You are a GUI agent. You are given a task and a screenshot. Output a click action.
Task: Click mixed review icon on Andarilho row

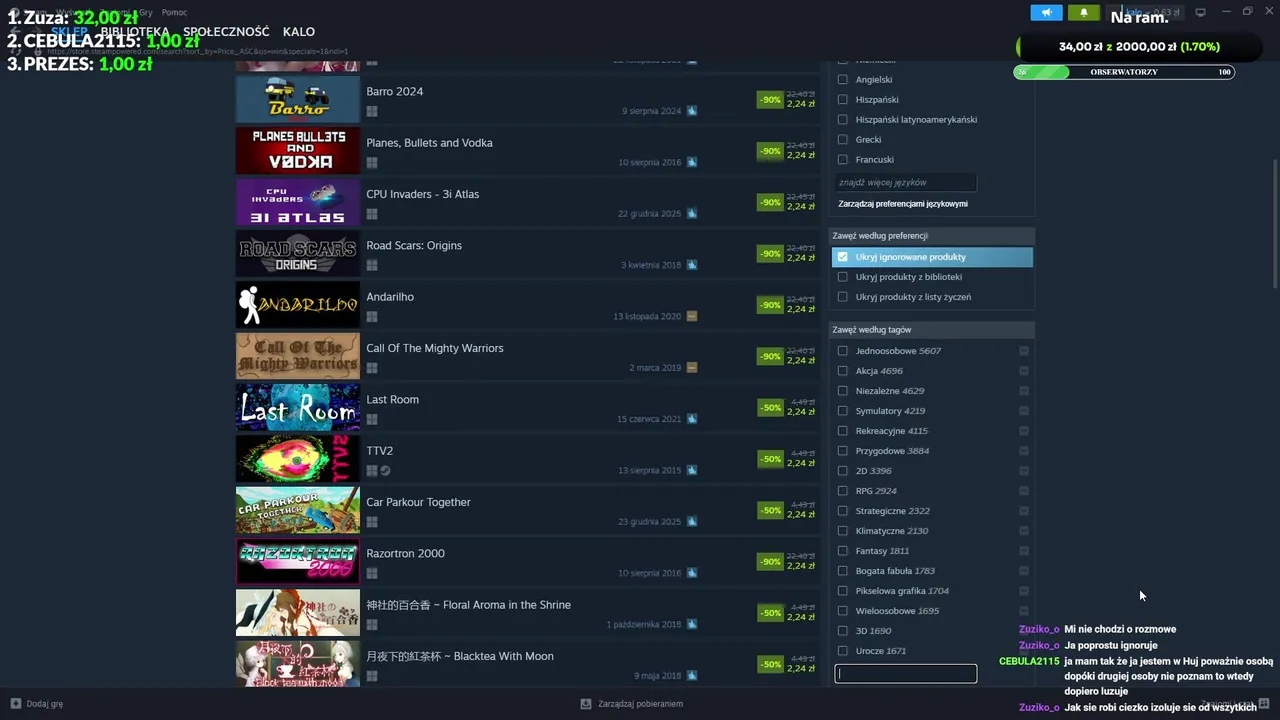tap(692, 316)
